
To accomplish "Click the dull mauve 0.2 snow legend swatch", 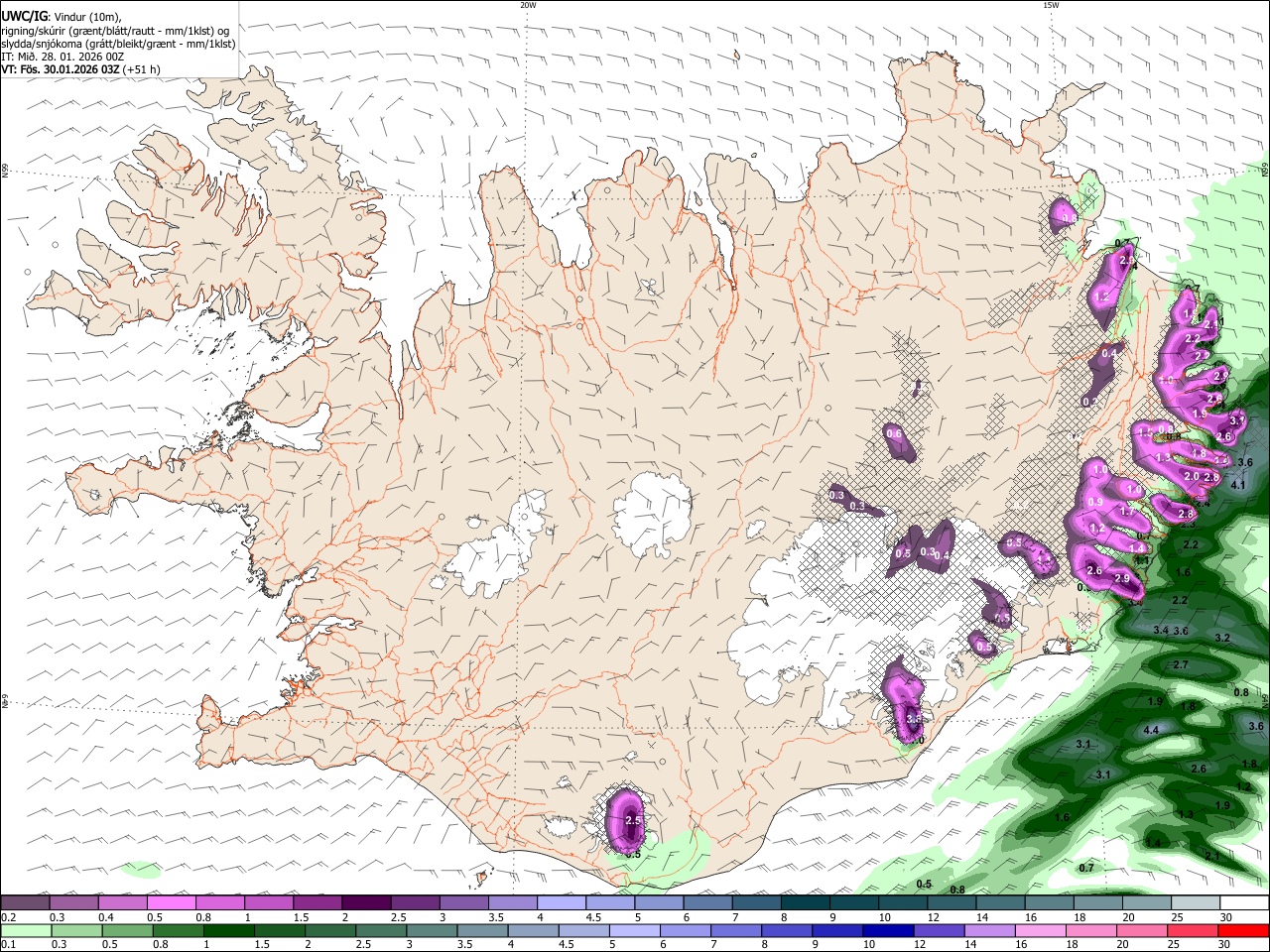I will (25, 903).
